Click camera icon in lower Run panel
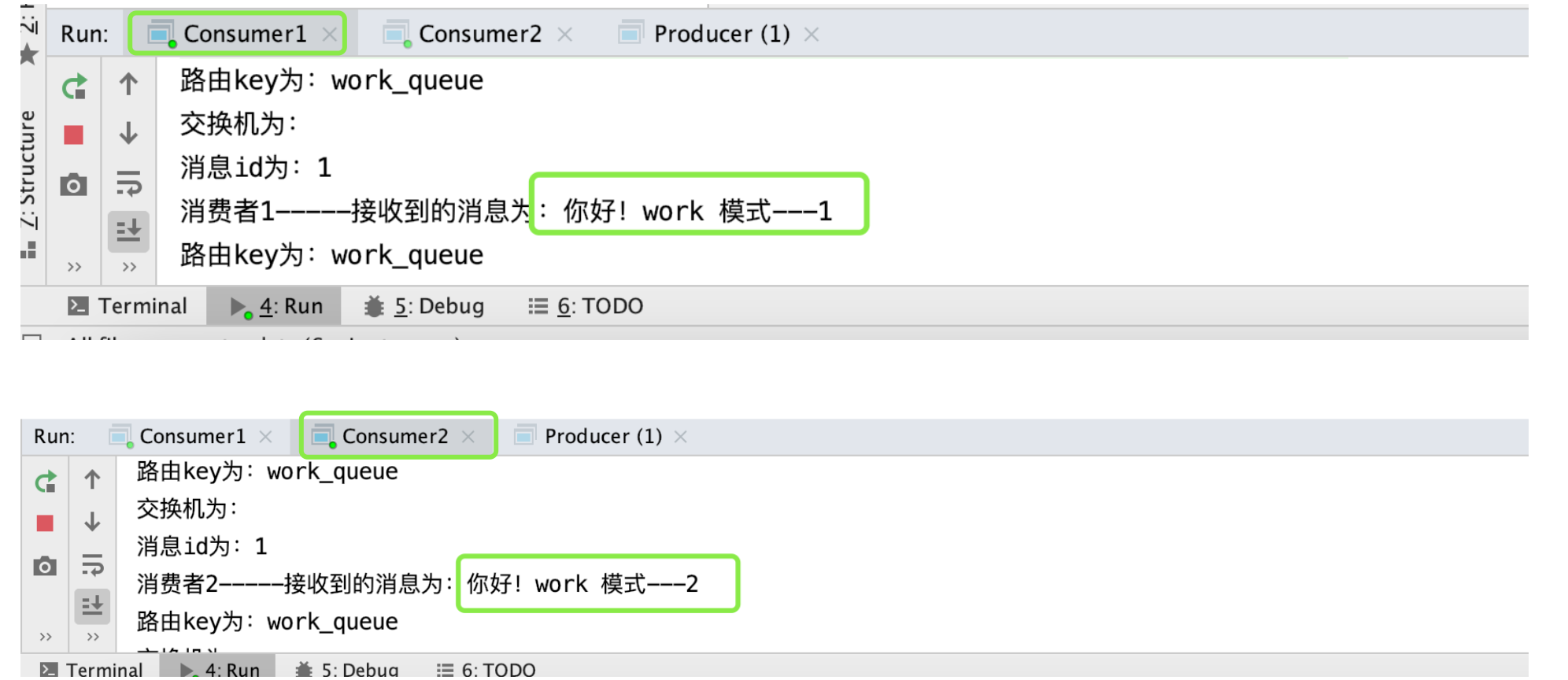The image size is (1568, 680). (x=45, y=566)
